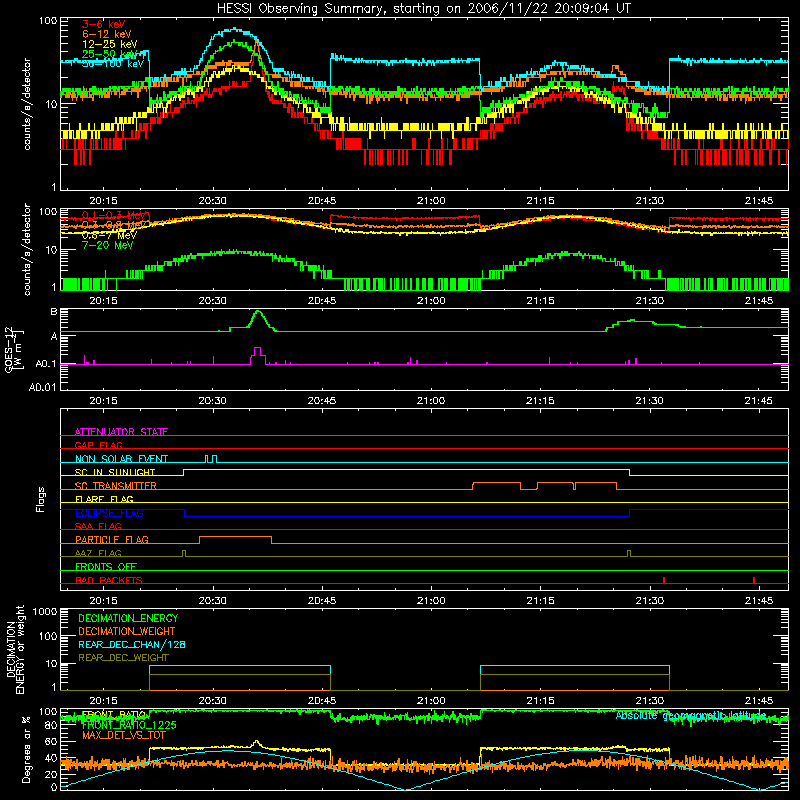Click the first A4Z_FLAG pulse

pyautogui.click(x=184, y=554)
